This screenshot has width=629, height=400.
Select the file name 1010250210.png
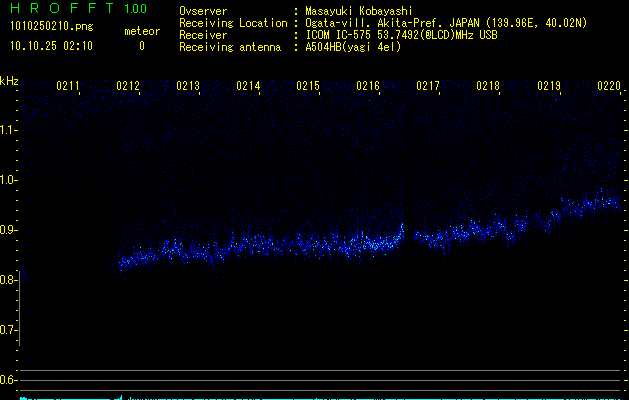click(52, 27)
